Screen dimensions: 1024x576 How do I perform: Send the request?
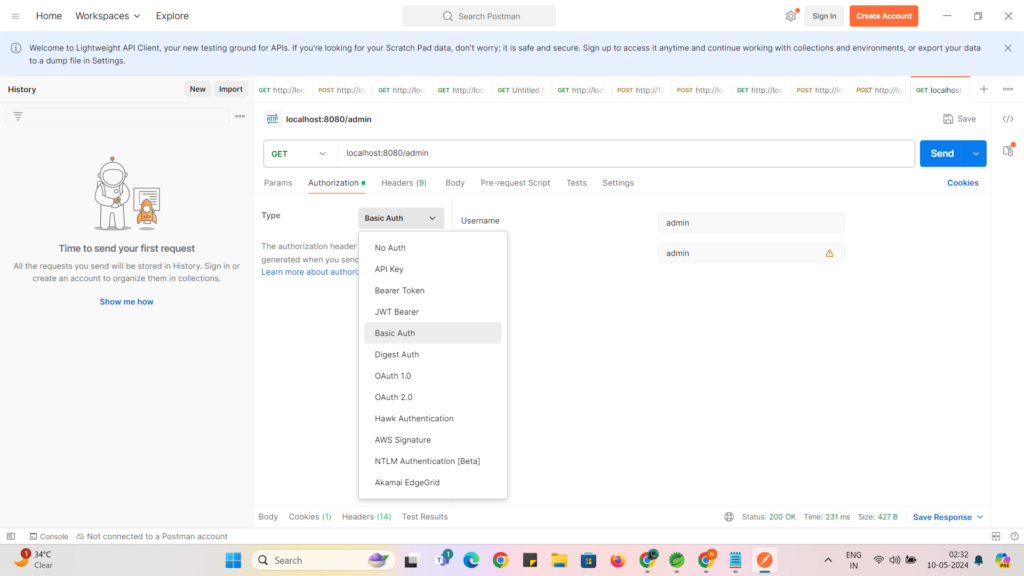pyautogui.click(x=942, y=153)
